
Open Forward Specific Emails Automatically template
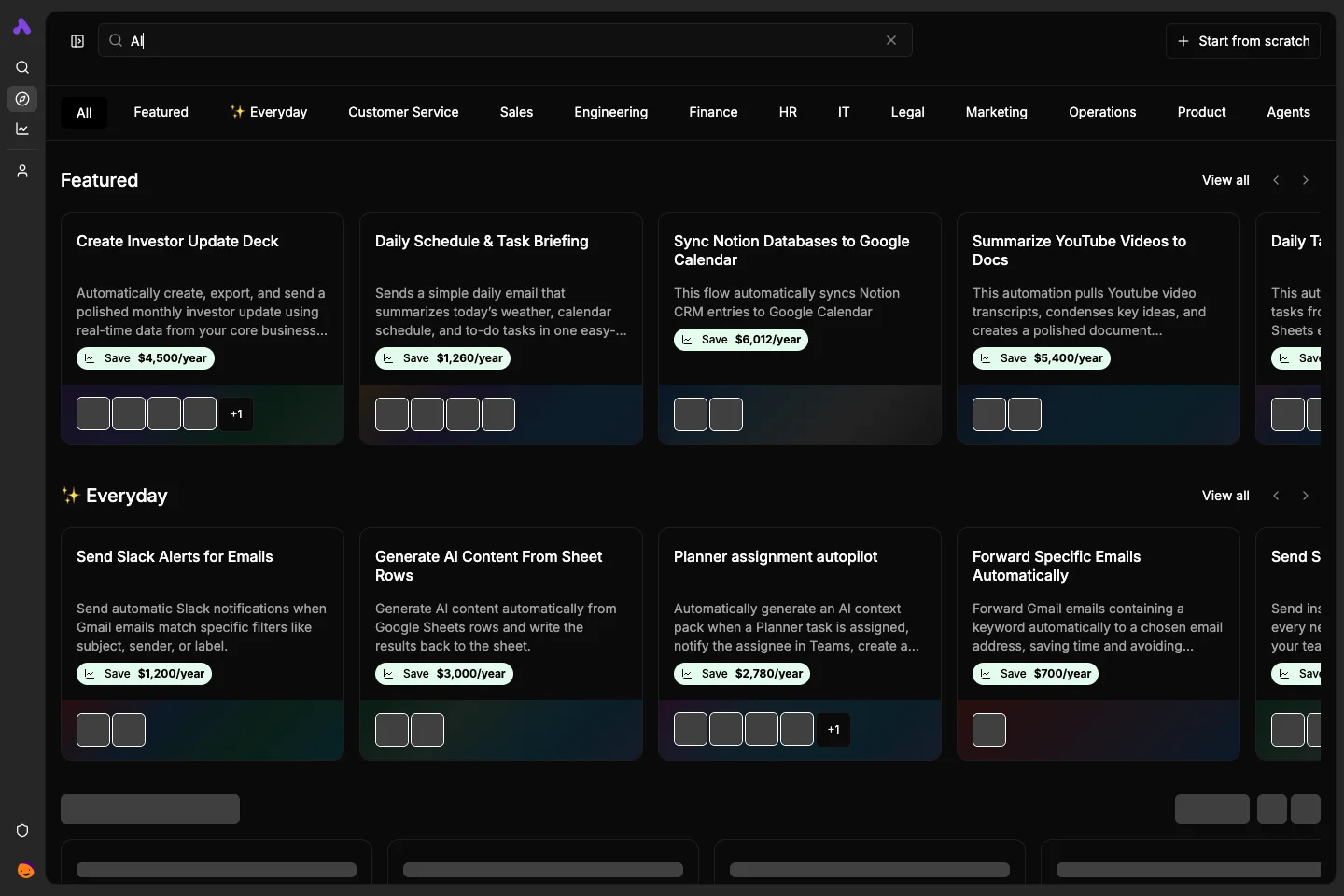pyautogui.click(x=1099, y=644)
